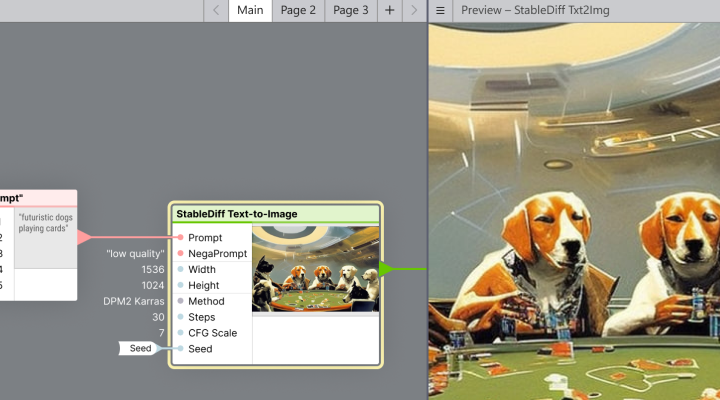Add a new page with the plus button
Viewport: 720px width, 400px height.
[x=390, y=10]
